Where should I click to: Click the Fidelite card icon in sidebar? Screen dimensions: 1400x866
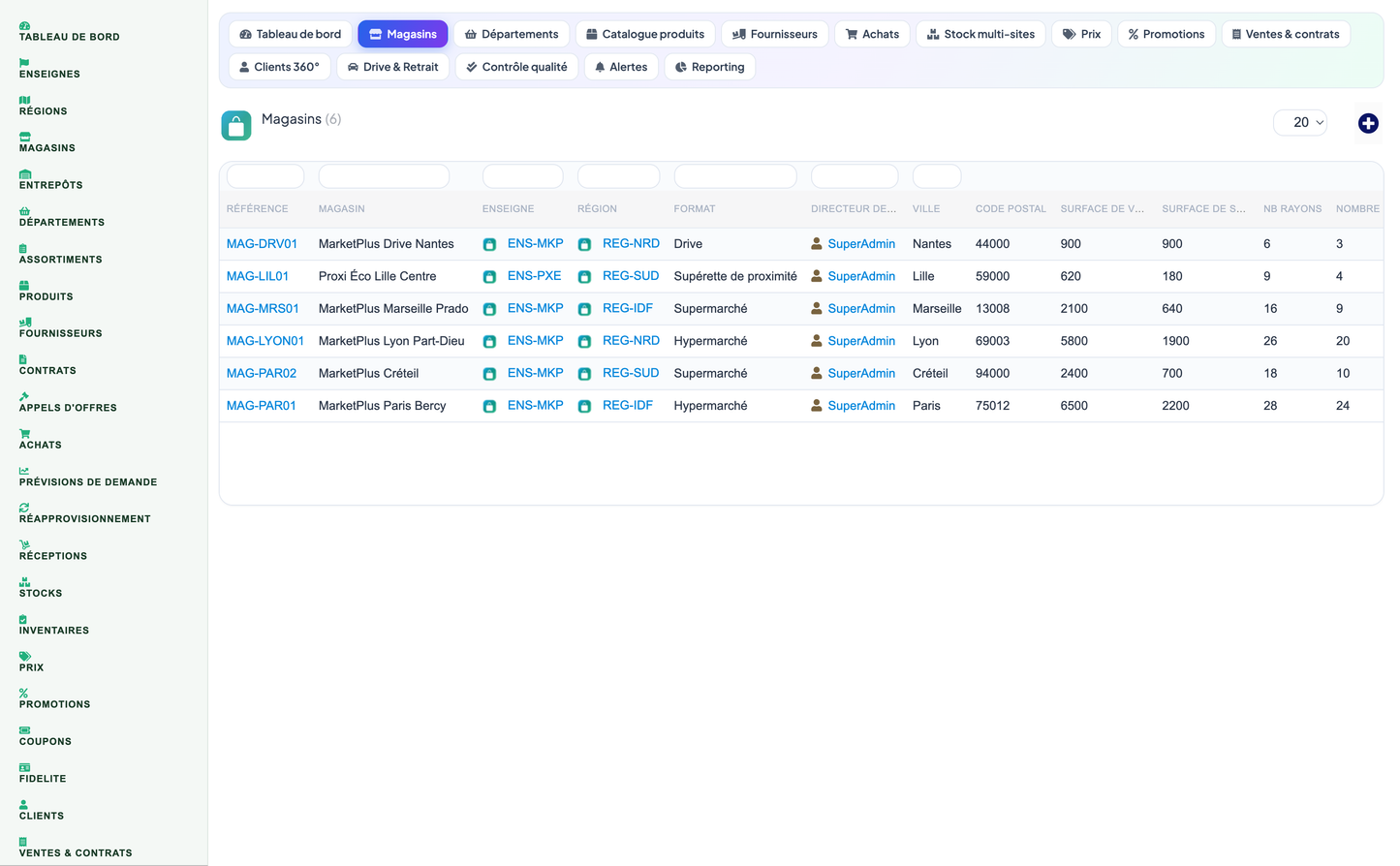(x=24, y=768)
